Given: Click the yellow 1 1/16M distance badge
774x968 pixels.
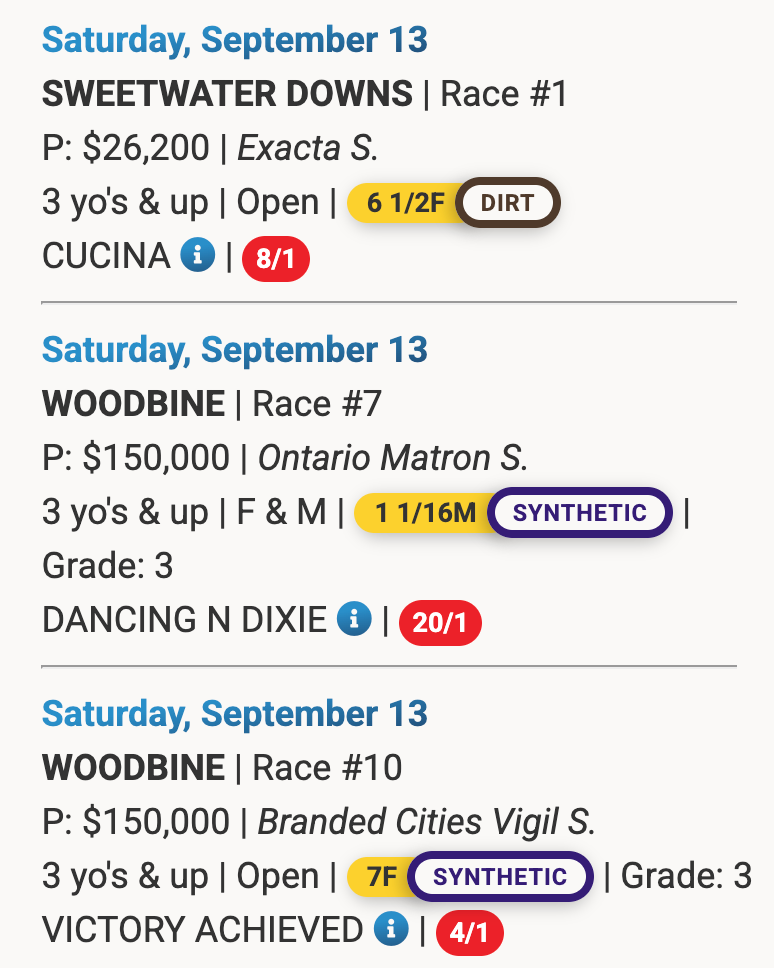Looking at the screenshot, I should tap(426, 513).
